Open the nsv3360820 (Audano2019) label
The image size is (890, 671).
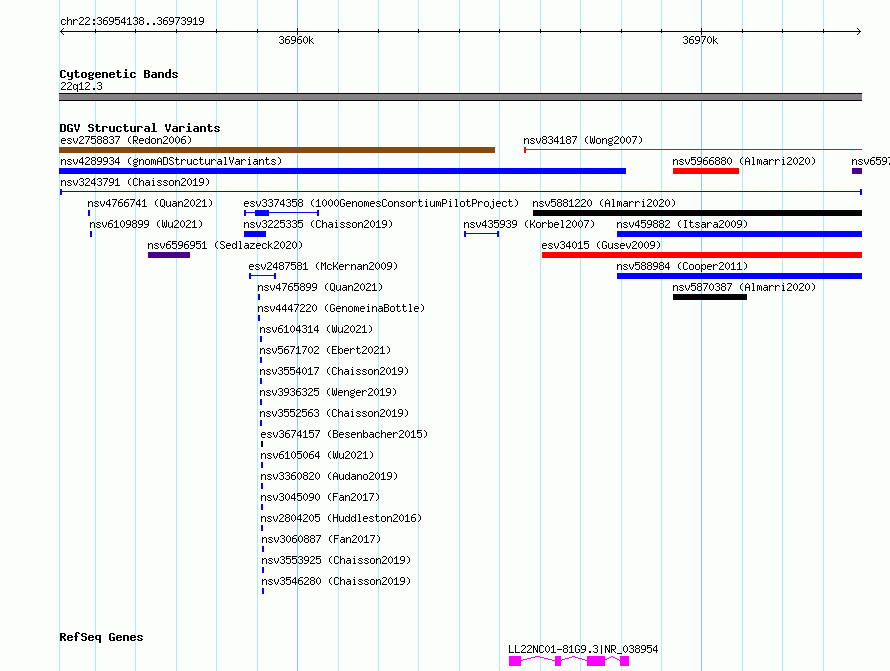(x=329, y=476)
